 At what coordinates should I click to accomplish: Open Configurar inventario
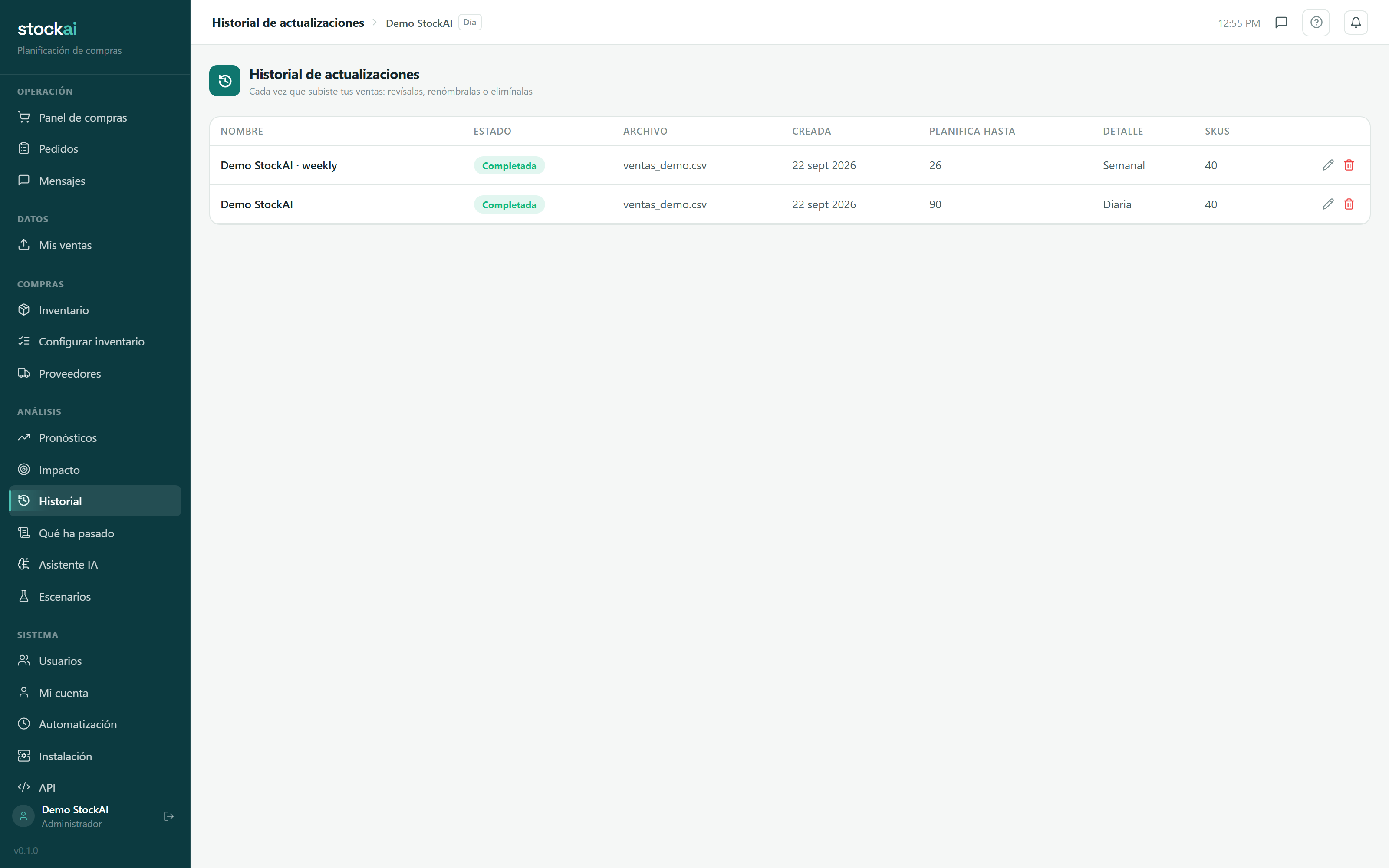click(95, 342)
